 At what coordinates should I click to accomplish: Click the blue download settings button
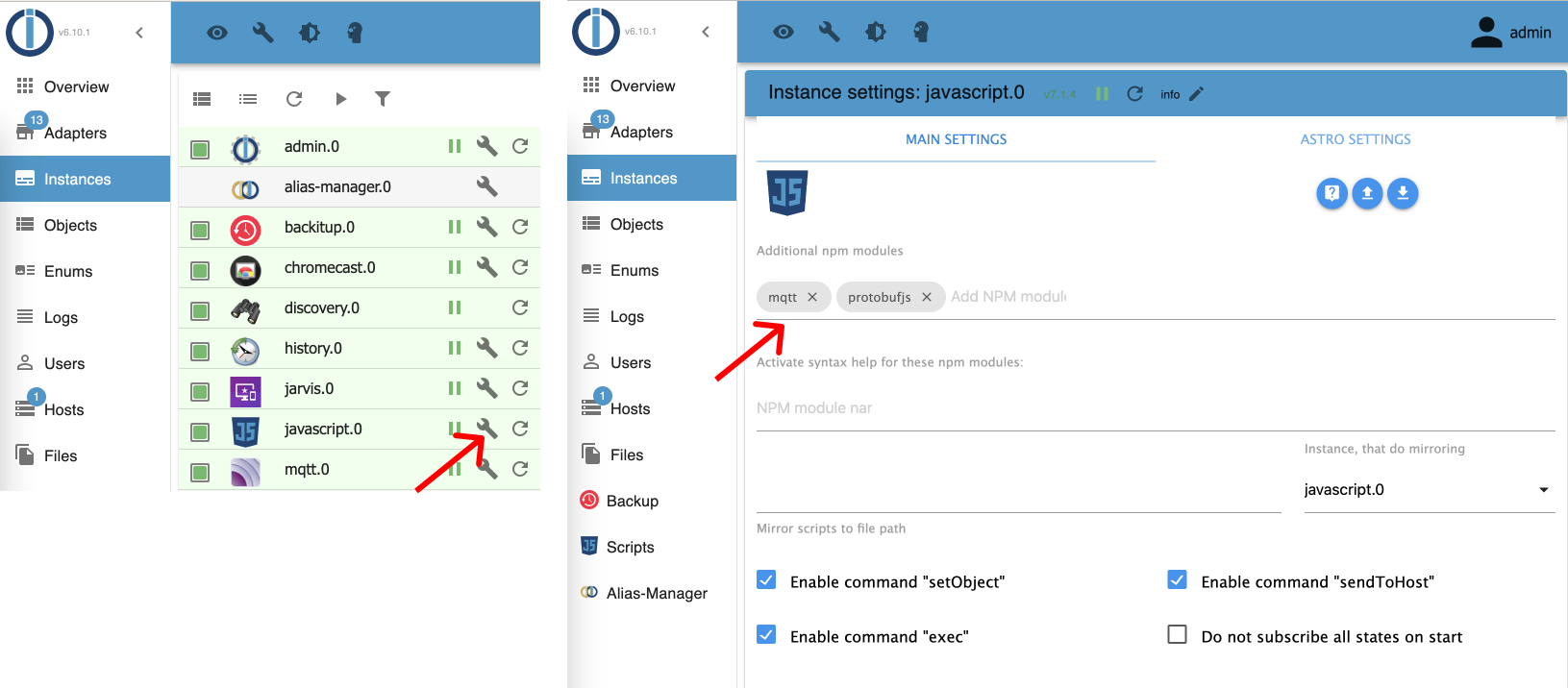click(1403, 193)
